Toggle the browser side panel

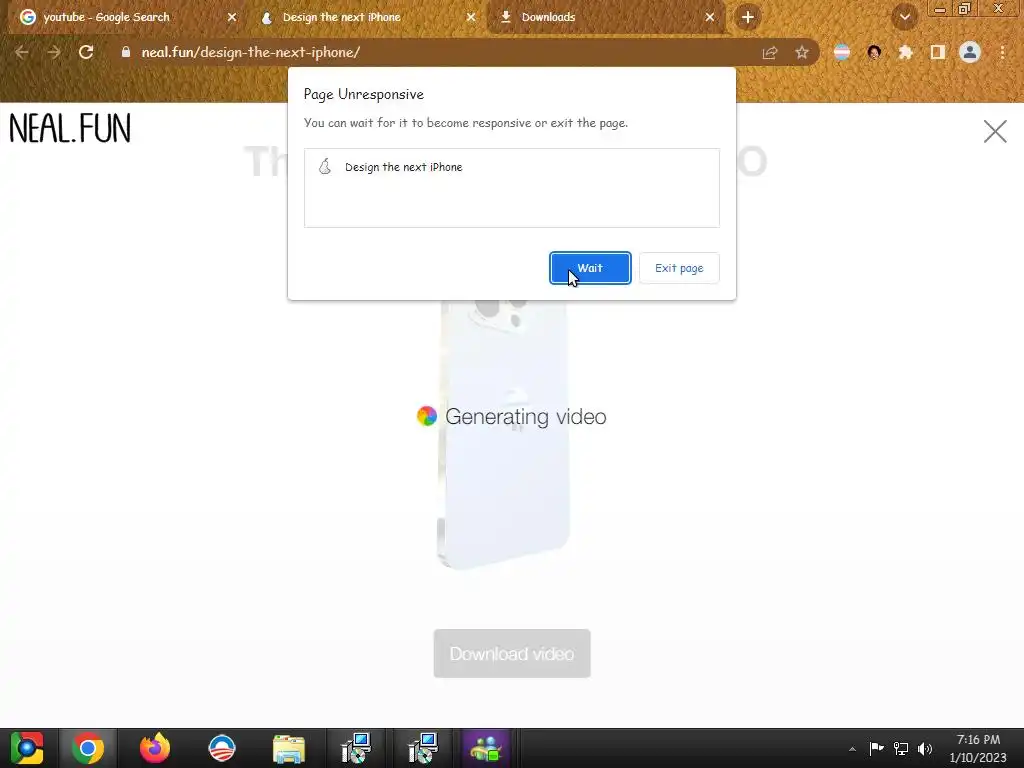click(937, 52)
